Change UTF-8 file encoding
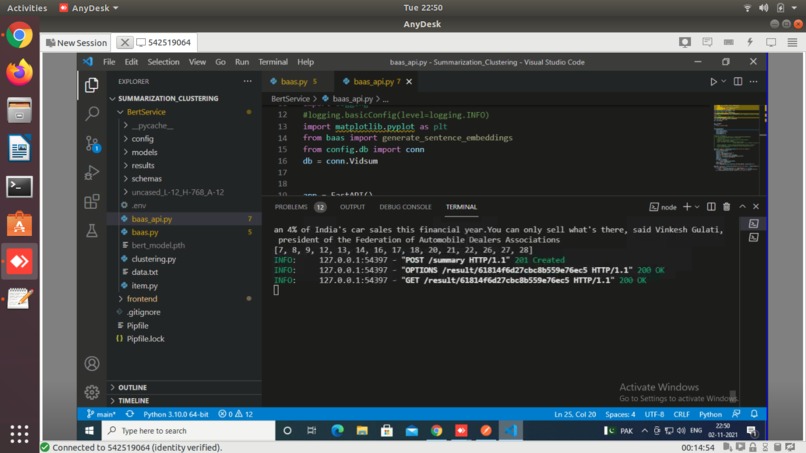The height and width of the screenshot is (453, 806). (654, 414)
